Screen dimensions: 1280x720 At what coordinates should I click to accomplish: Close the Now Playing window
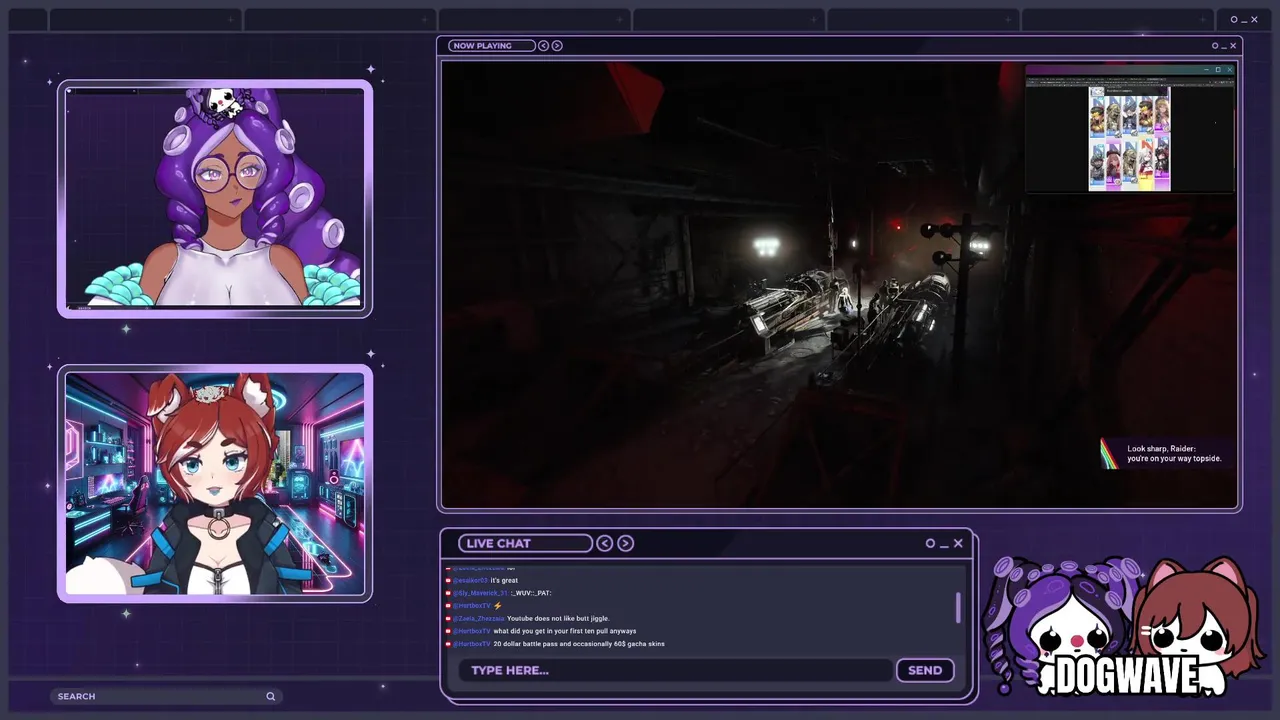click(x=1233, y=45)
